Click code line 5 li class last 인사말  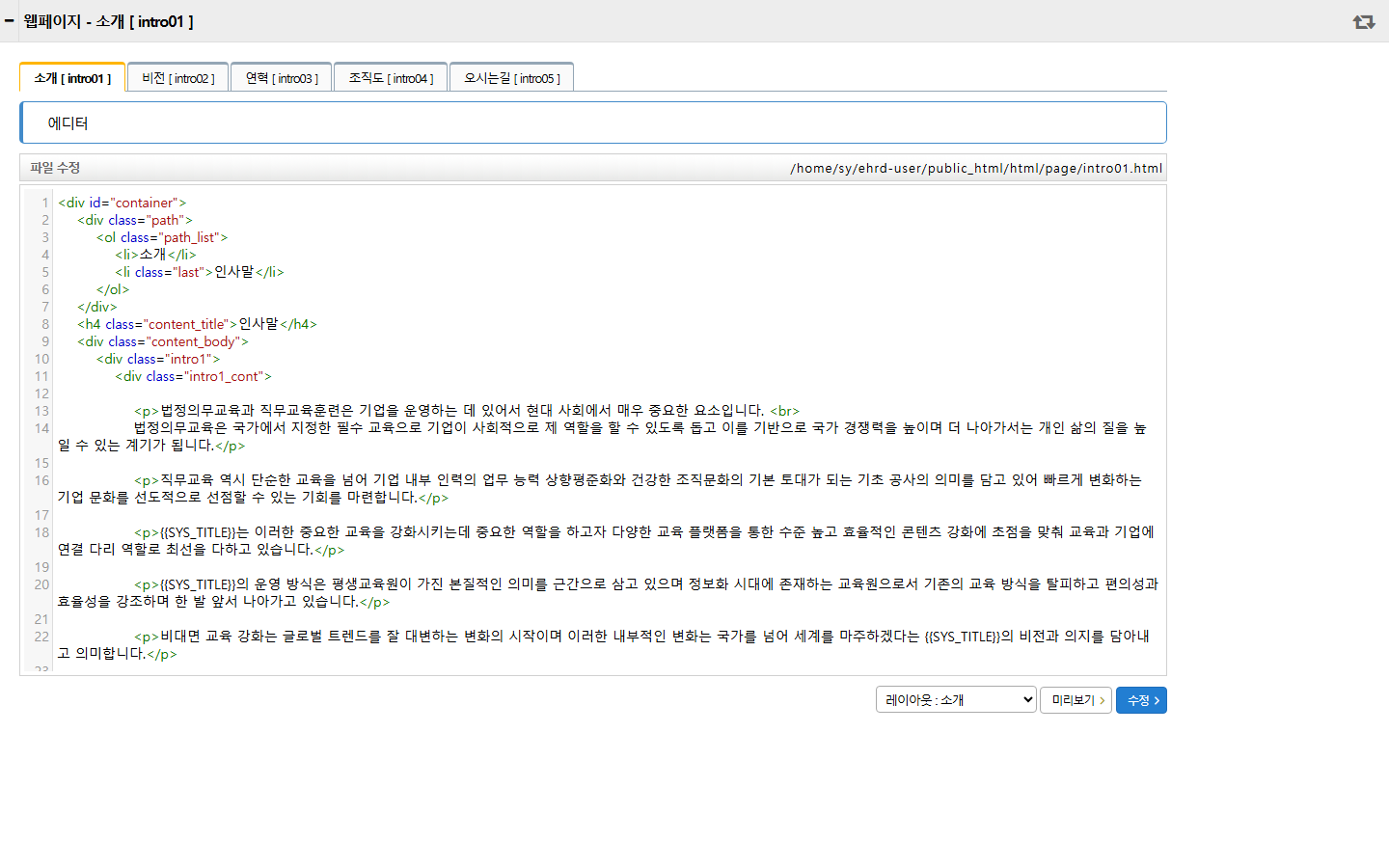(x=200, y=272)
